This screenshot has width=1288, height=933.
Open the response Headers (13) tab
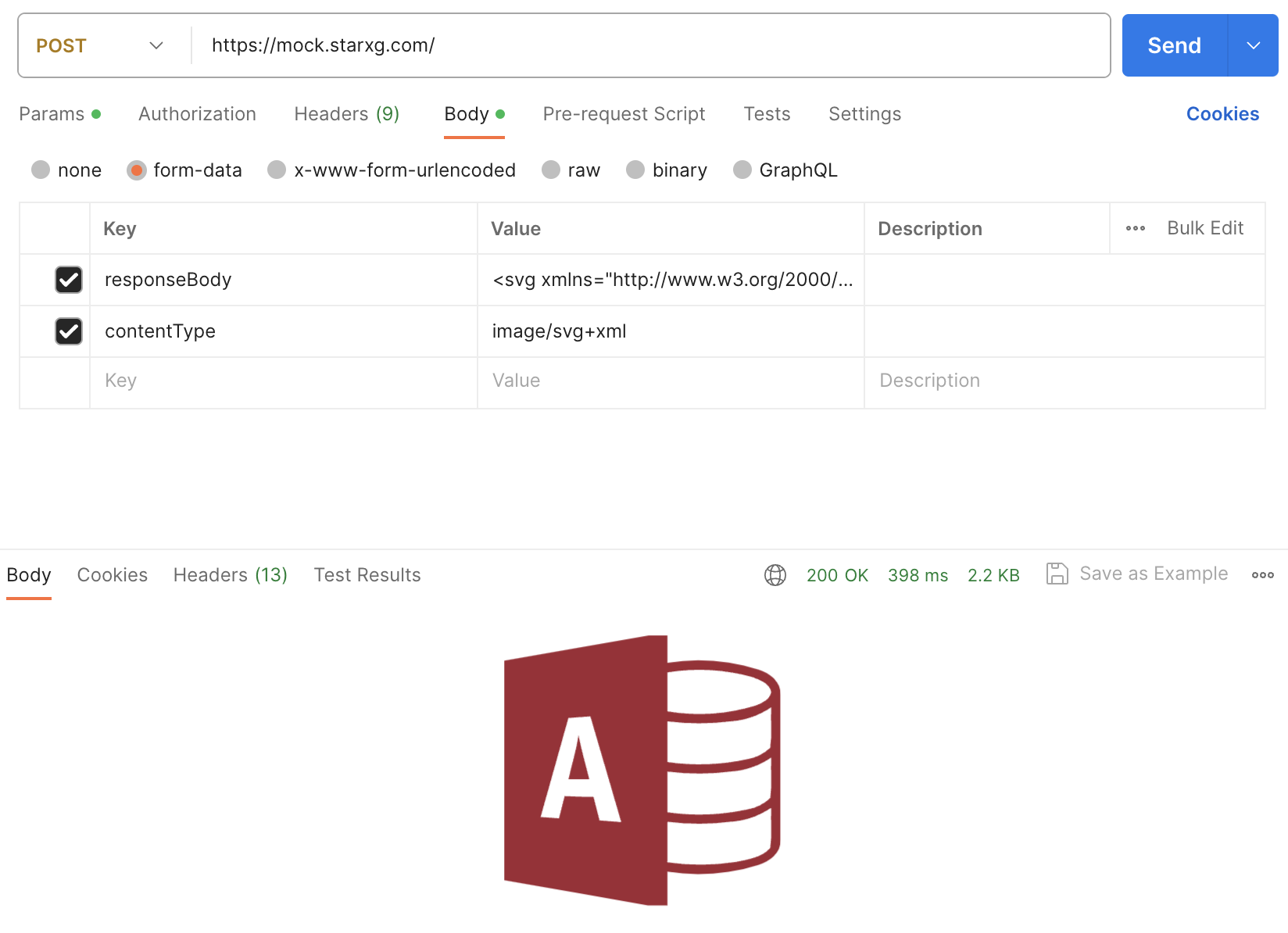(231, 575)
